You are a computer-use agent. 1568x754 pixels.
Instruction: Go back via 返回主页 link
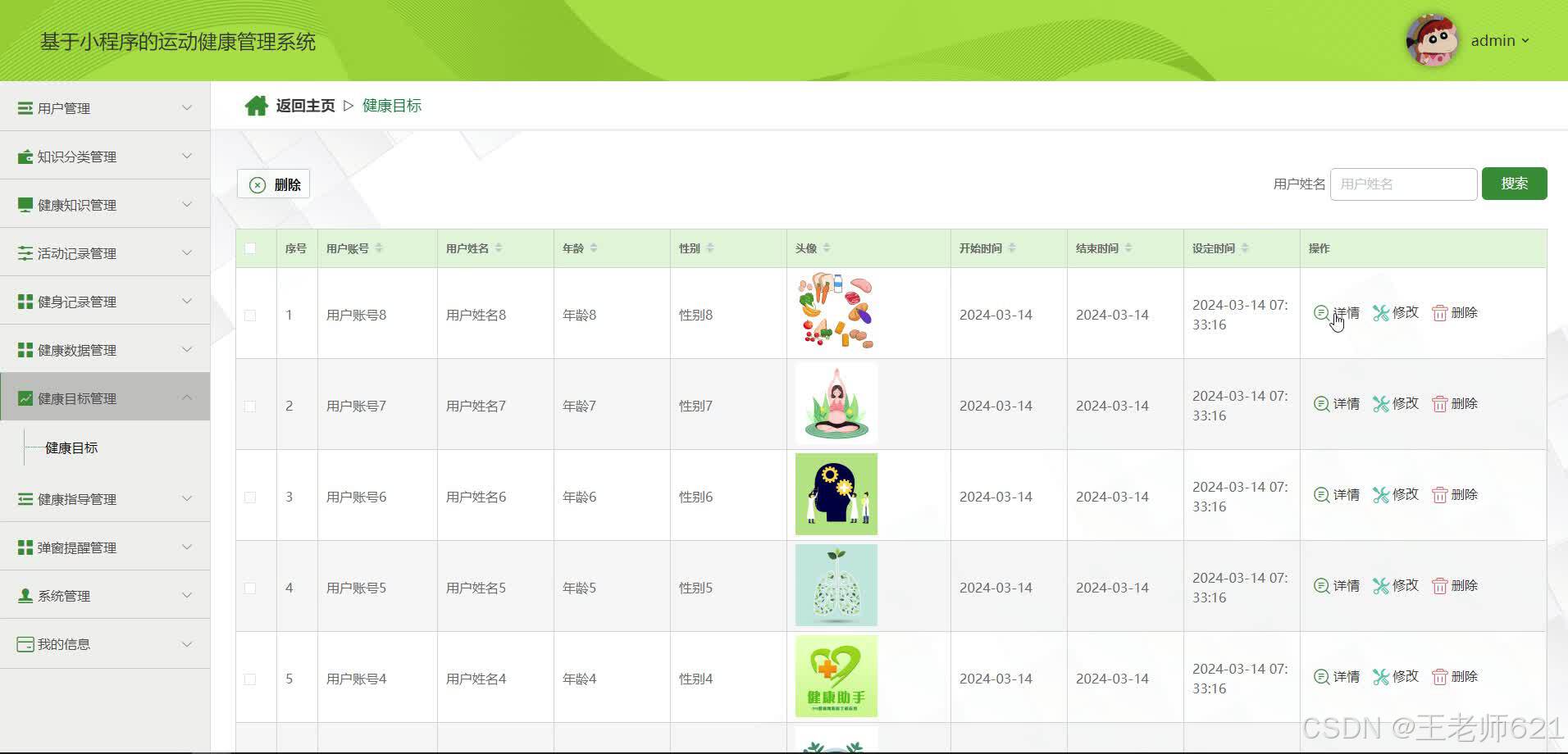click(305, 106)
